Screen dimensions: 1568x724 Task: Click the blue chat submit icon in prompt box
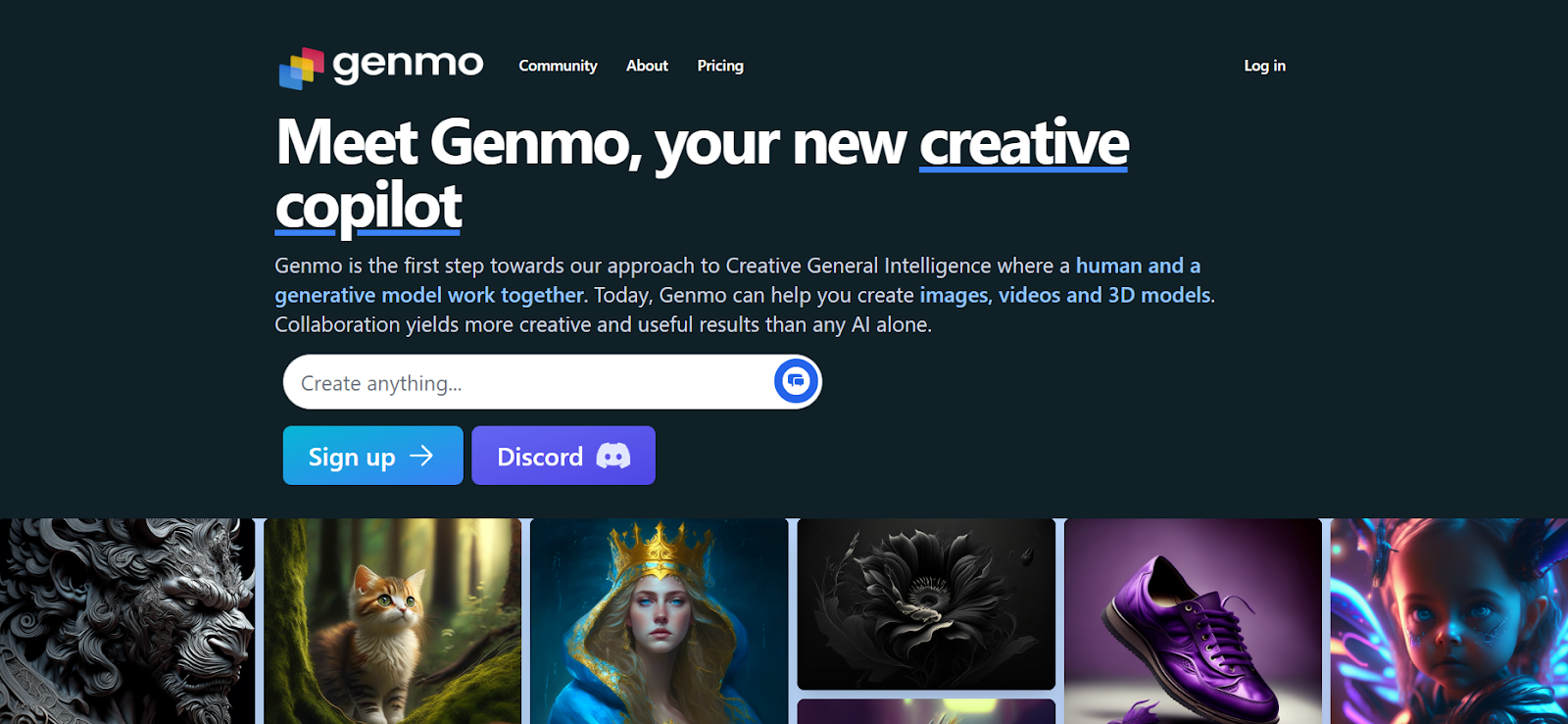[x=796, y=381]
